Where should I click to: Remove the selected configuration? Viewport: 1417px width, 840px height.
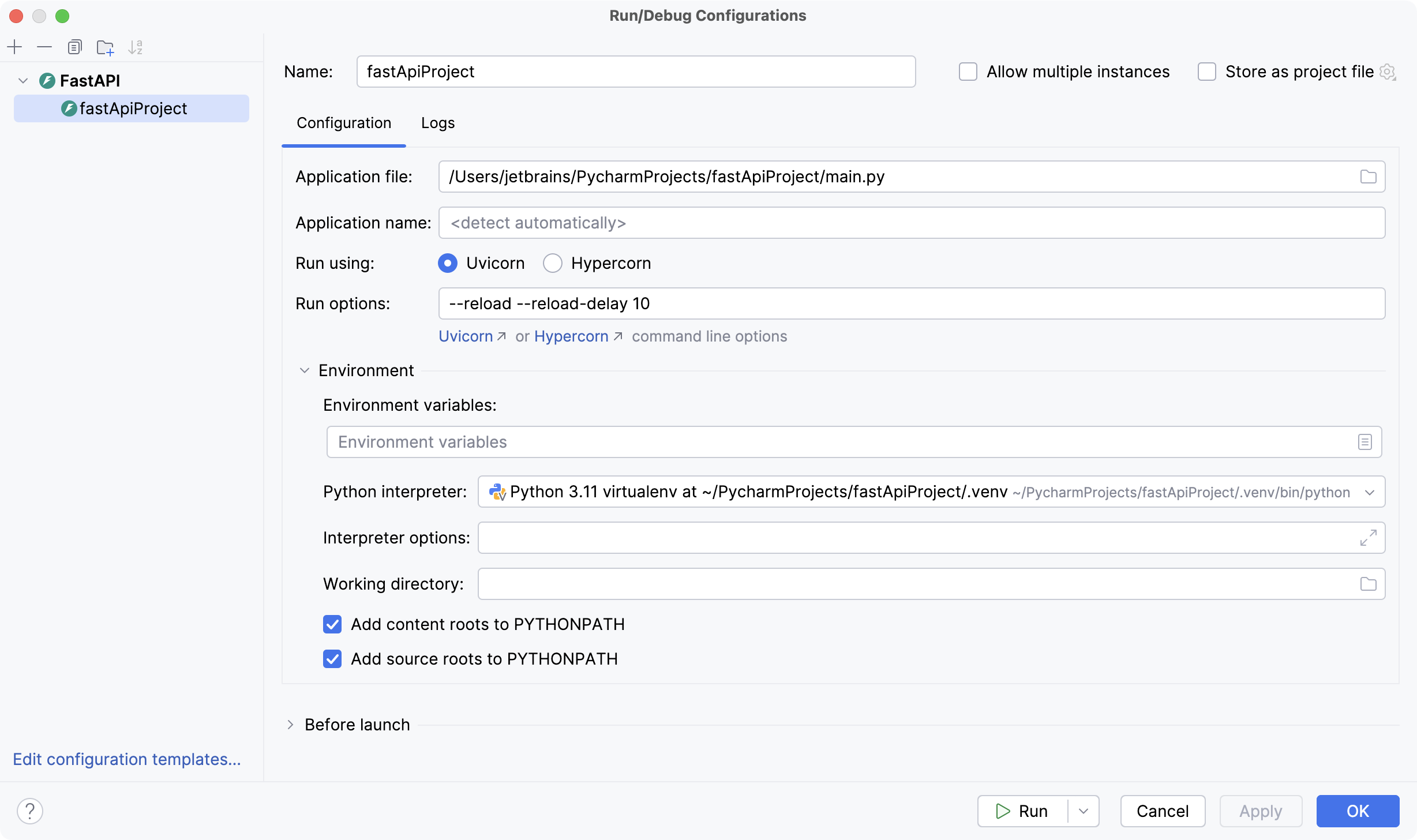click(44, 47)
